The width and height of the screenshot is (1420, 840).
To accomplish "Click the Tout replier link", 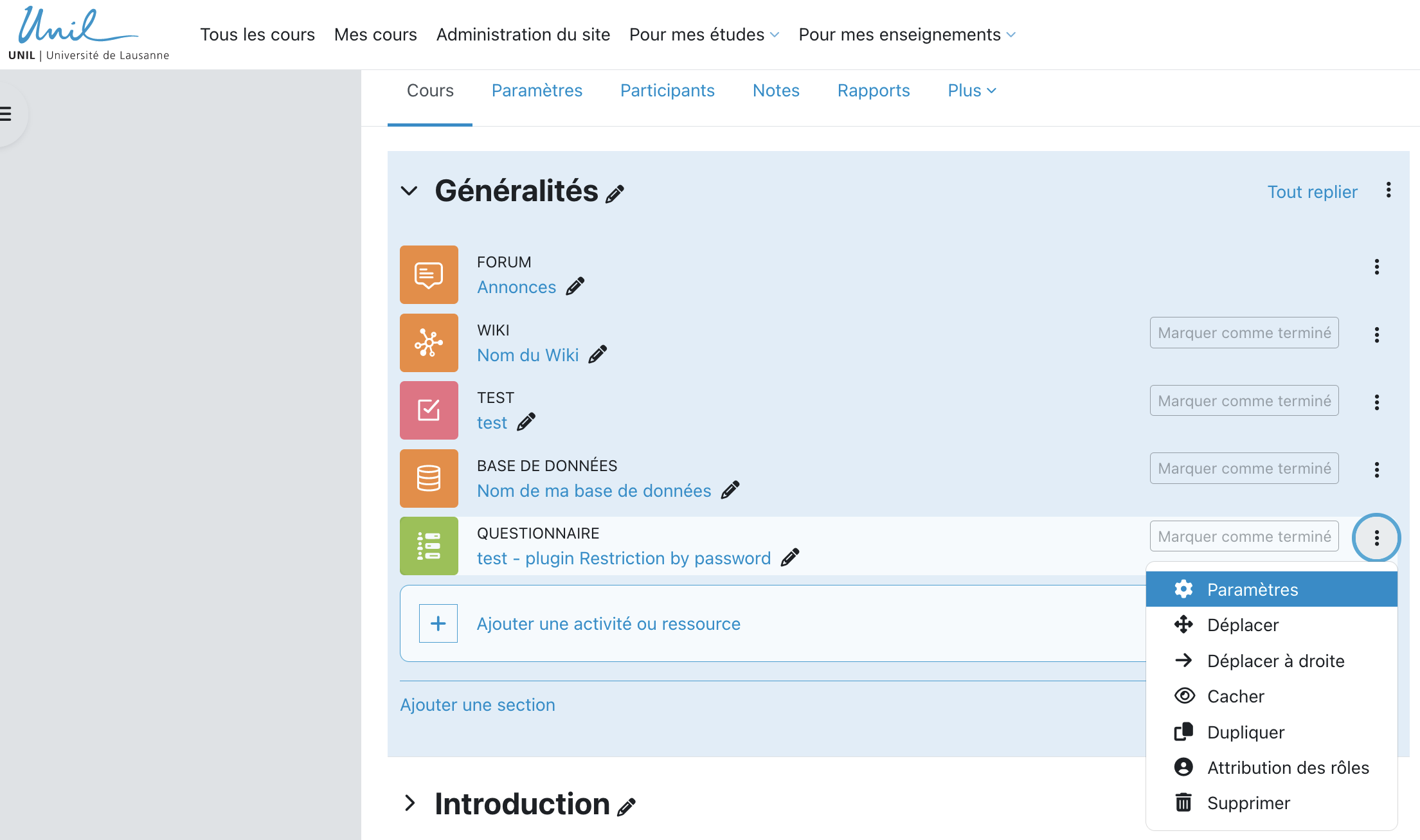I will (x=1312, y=192).
